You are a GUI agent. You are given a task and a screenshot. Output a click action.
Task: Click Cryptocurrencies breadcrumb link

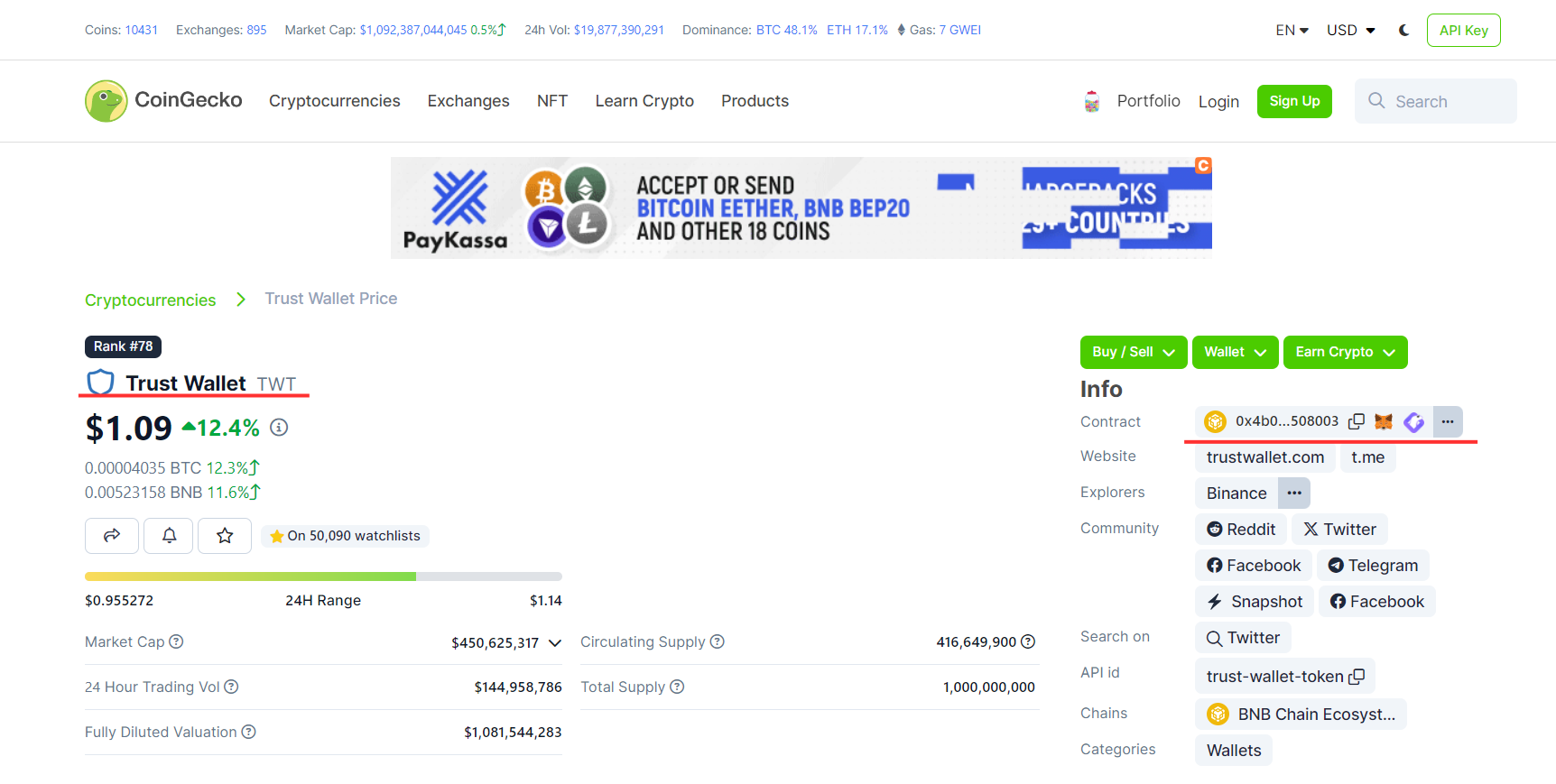click(151, 300)
